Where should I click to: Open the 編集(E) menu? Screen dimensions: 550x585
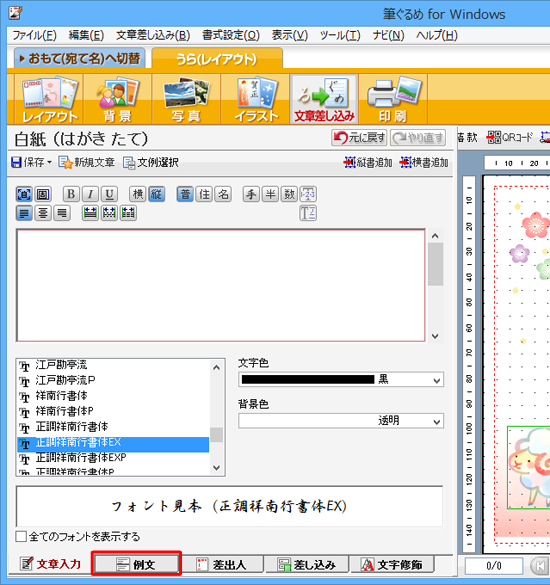click(x=86, y=35)
